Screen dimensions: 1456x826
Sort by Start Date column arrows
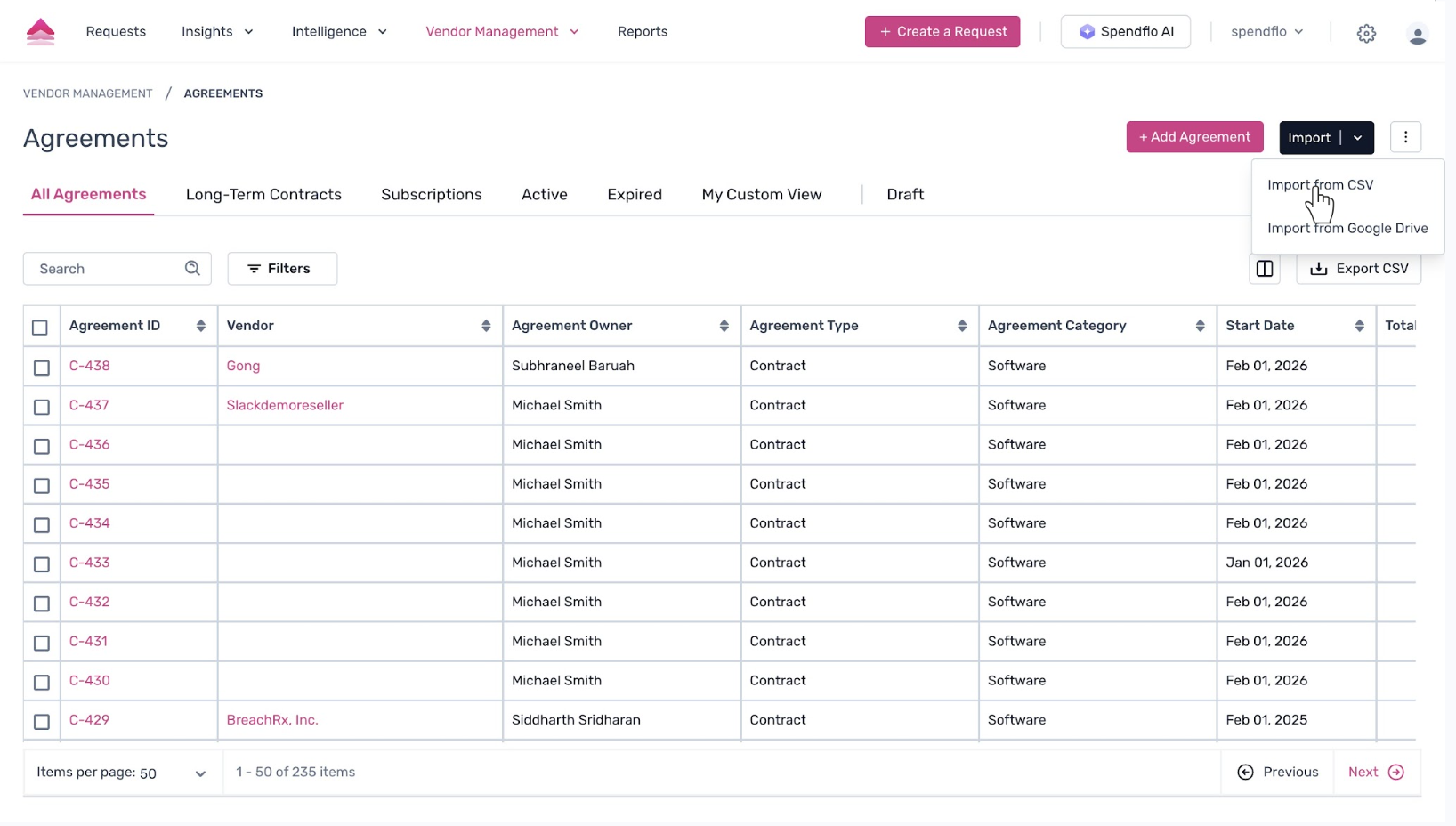(1359, 326)
